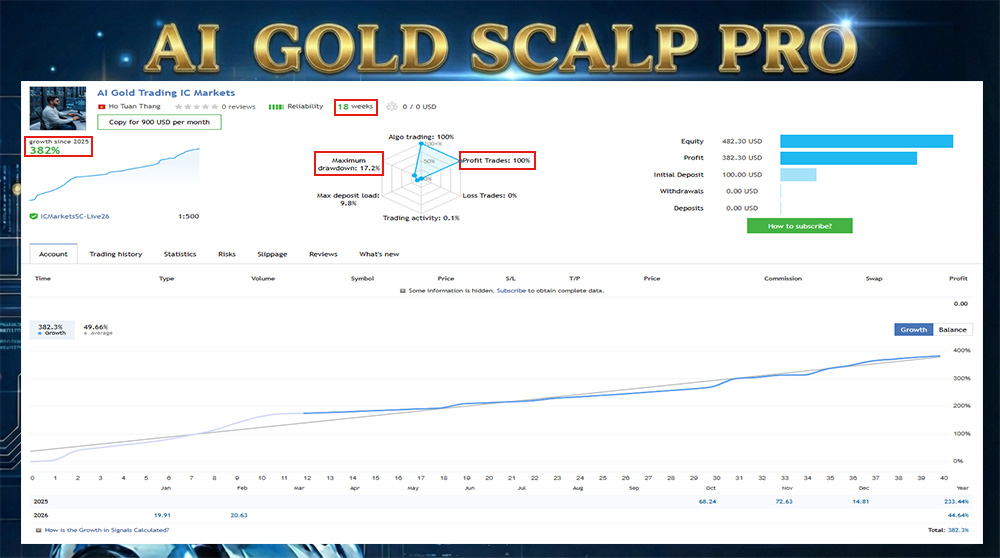Screen dimensions: 1000x558
Task: Open the Risks tab
Action: [x=227, y=254]
